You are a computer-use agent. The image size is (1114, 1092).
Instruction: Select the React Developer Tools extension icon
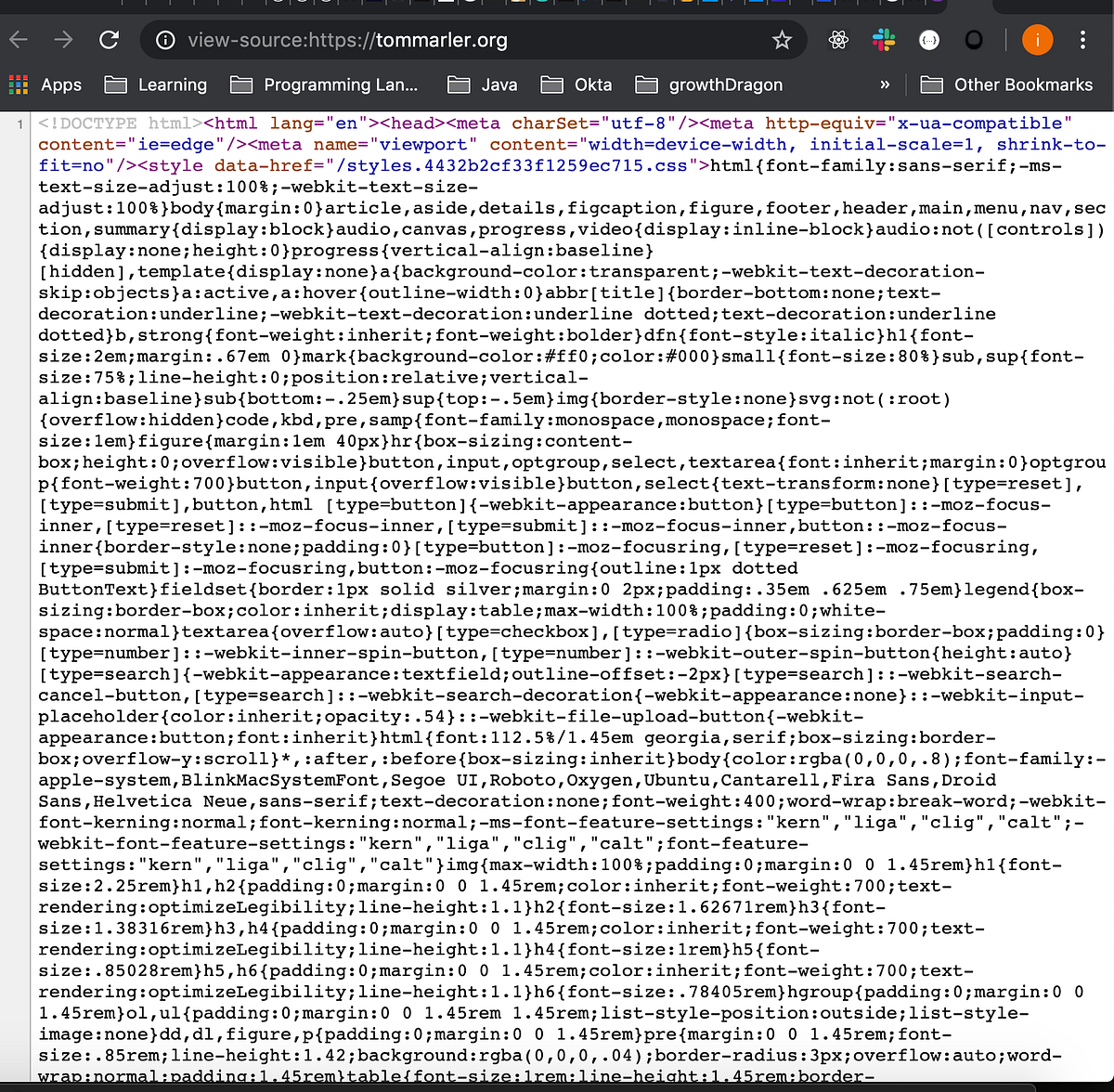(838, 40)
